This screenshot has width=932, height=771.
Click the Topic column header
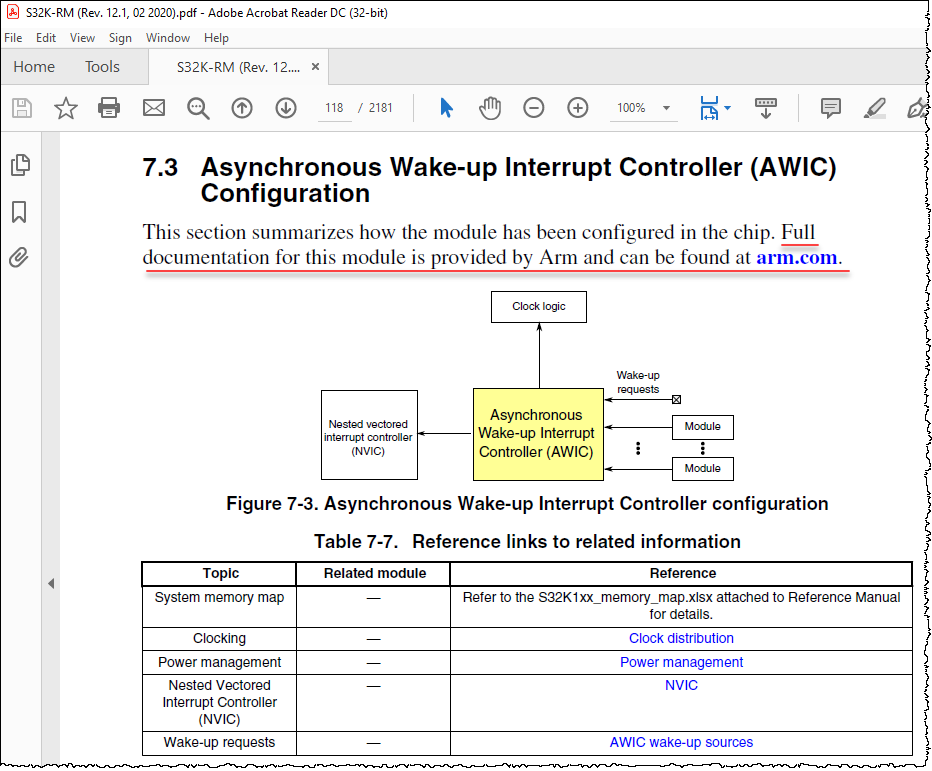(221, 574)
